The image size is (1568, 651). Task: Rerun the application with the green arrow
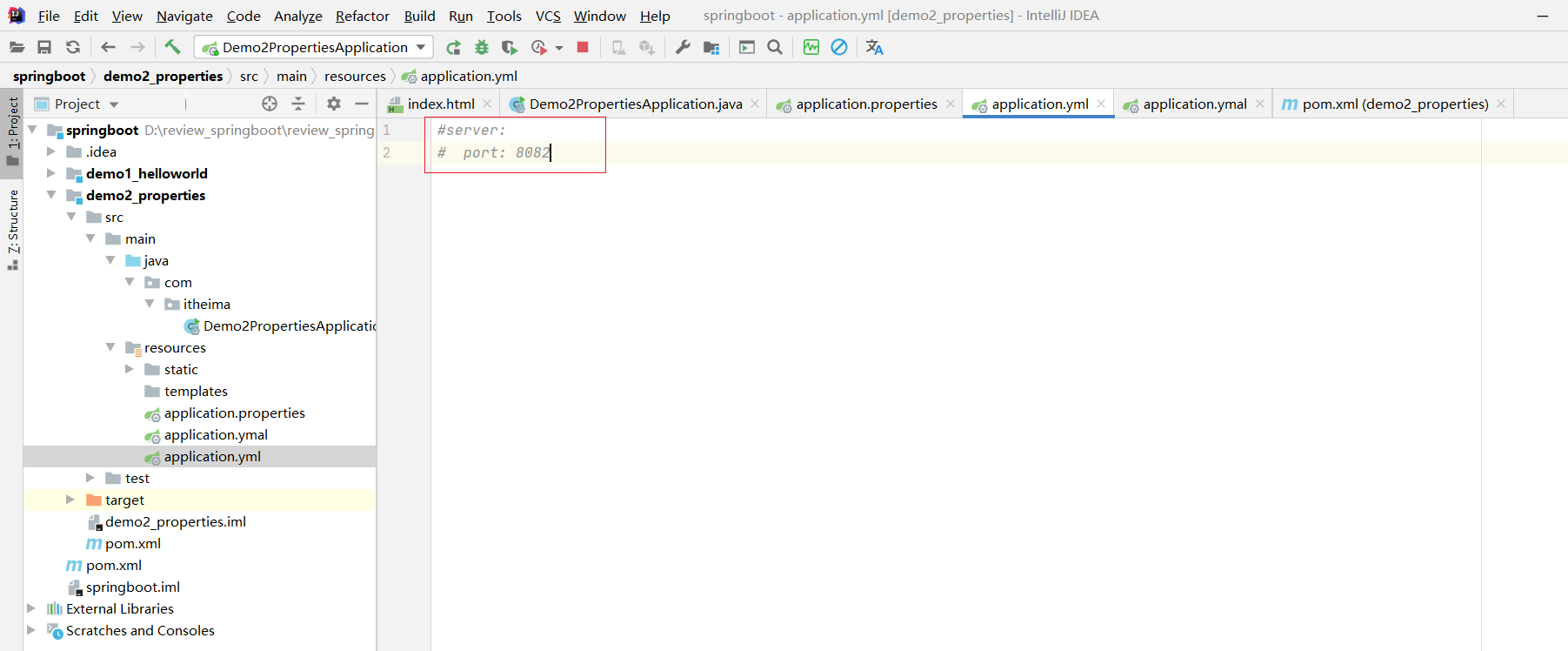click(x=453, y=47)
